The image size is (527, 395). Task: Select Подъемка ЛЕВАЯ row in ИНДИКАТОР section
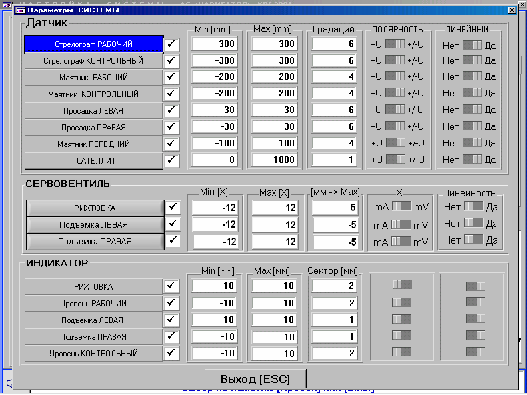pos(94,320)
